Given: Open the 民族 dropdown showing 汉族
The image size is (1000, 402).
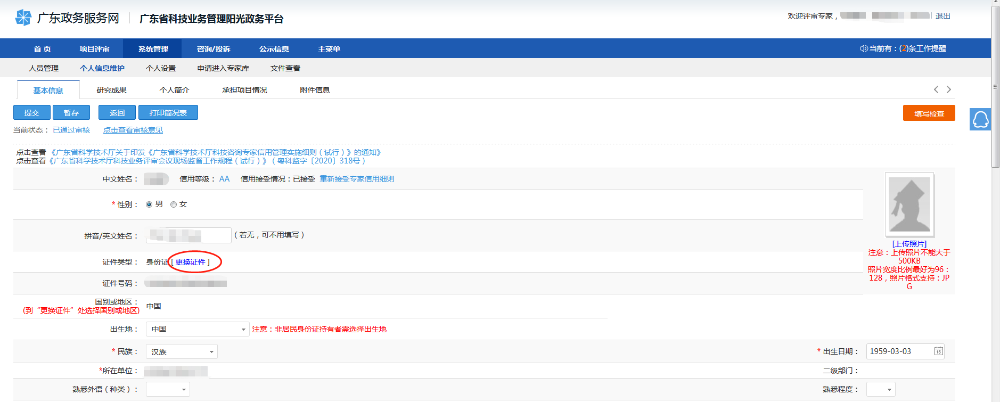Looking at the screenshot, I should click(182, 352).
